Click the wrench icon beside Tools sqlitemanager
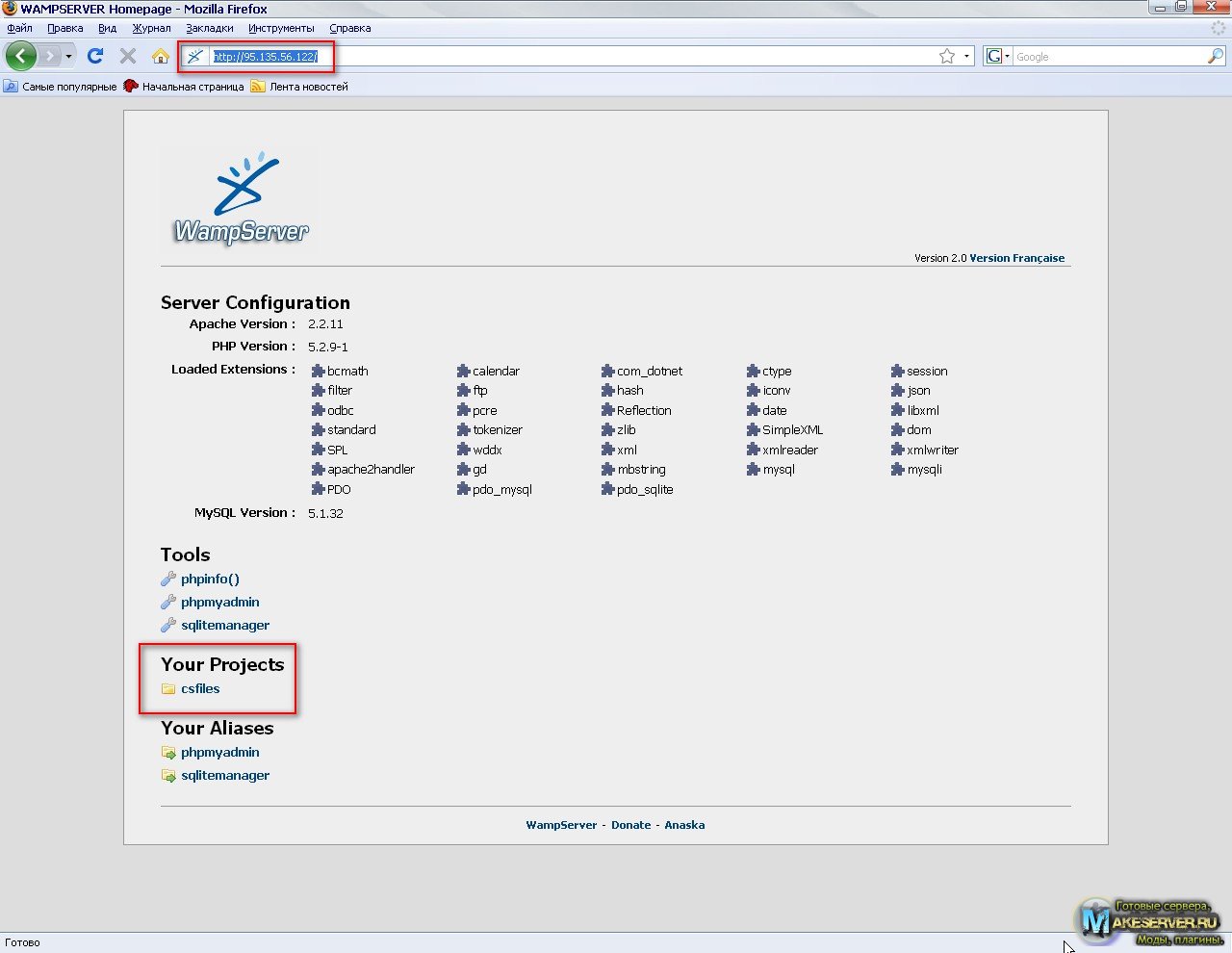The width and height of the screenshot is (1232, 953). (168, 625)
